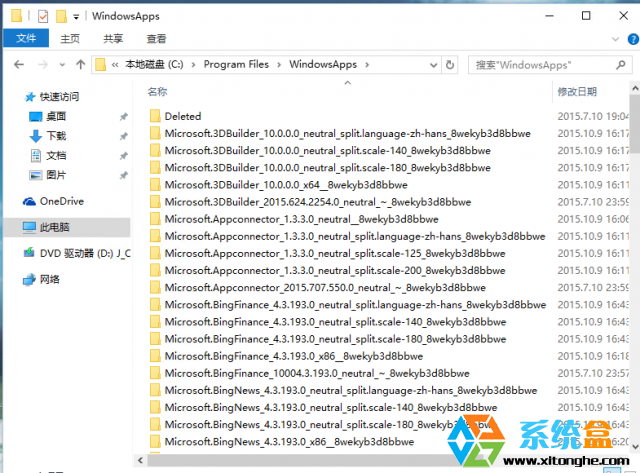Viewport: 640px width, 473px height.
Task: Select Appconnector_1.3.3.0_neutral__8wekyb3d8bbwe folder
Action: [x=301, y=219]
